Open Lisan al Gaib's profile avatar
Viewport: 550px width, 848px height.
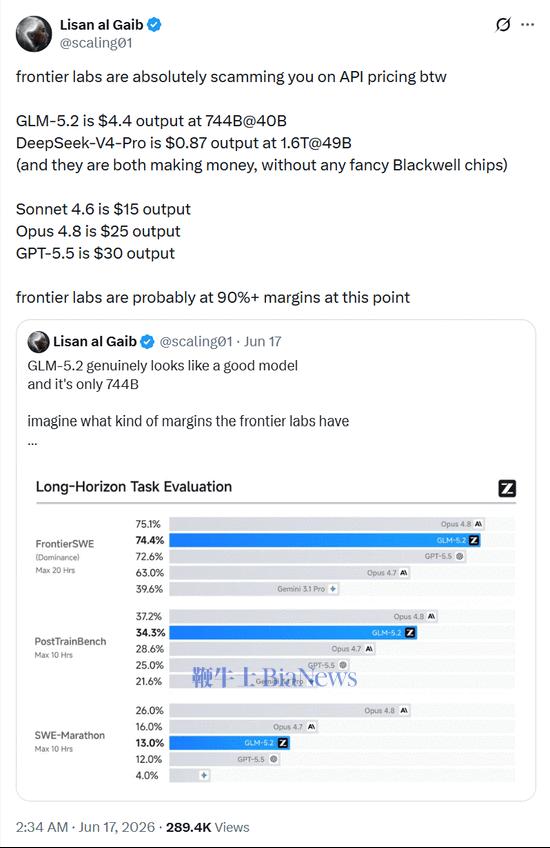pos(34,34)
